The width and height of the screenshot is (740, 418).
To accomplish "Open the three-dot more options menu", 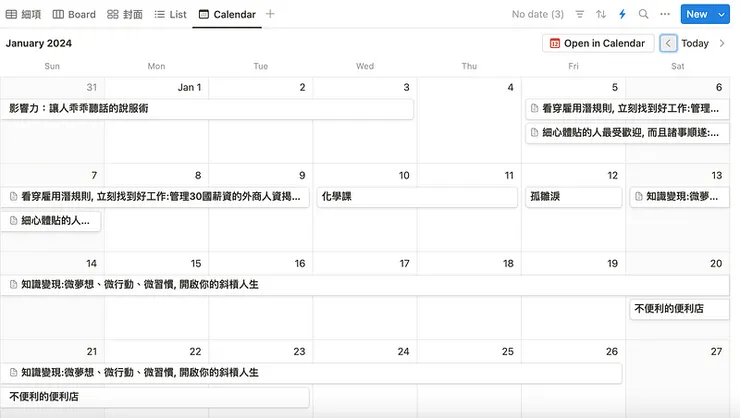I will pos(665,14).
